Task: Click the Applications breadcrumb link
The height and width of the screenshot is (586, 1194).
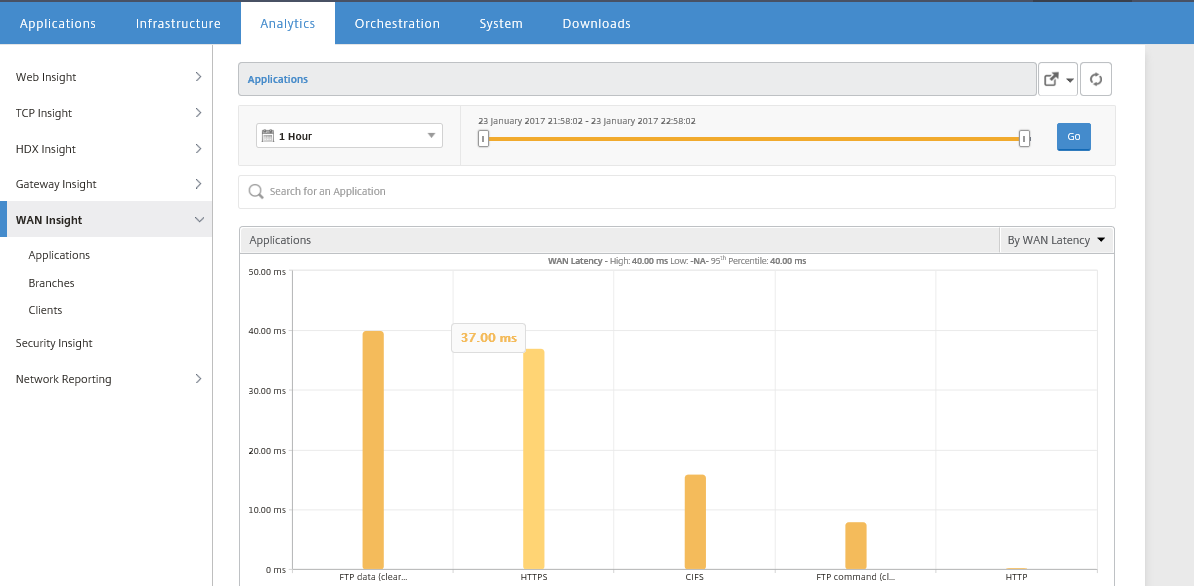Action: point(278,79)
